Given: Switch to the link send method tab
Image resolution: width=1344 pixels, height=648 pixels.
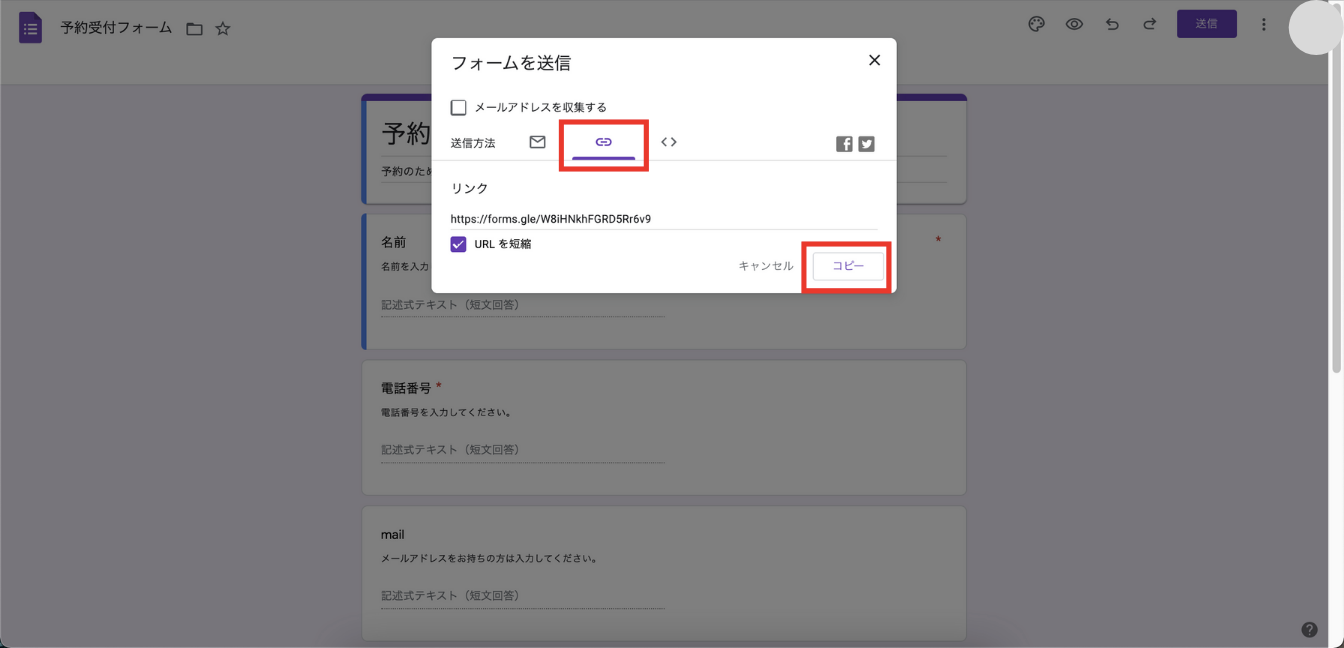Looking at the screenshot, I should click(603, 142).
